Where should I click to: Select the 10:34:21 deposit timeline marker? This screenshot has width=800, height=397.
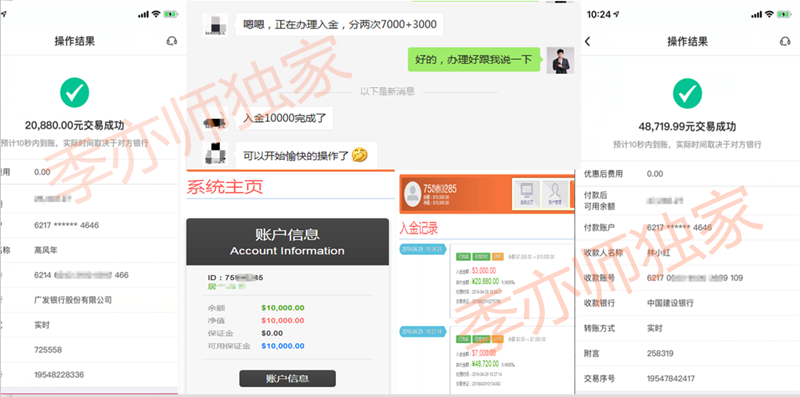422,250
